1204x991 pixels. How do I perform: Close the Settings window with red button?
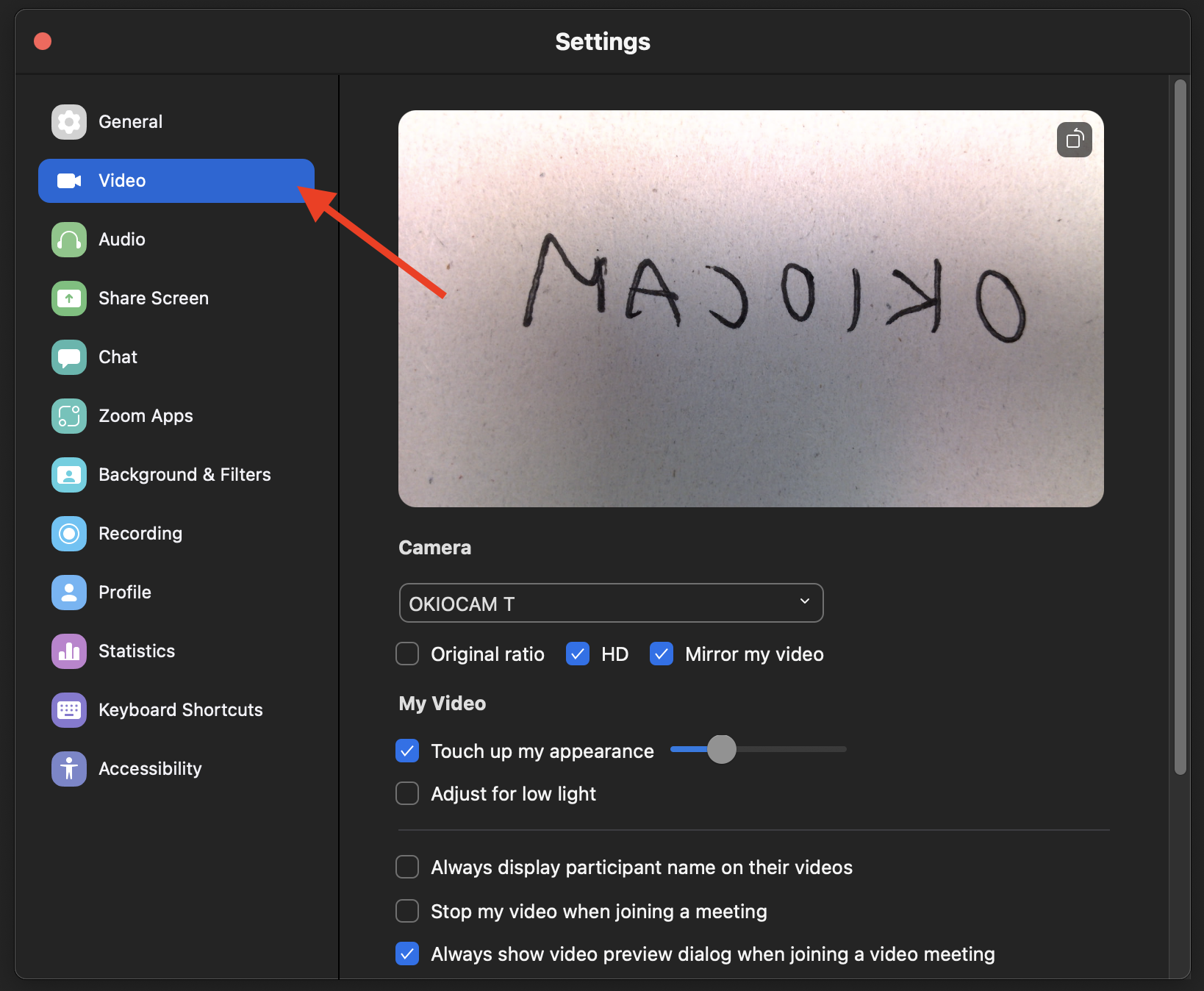point(43,41)
